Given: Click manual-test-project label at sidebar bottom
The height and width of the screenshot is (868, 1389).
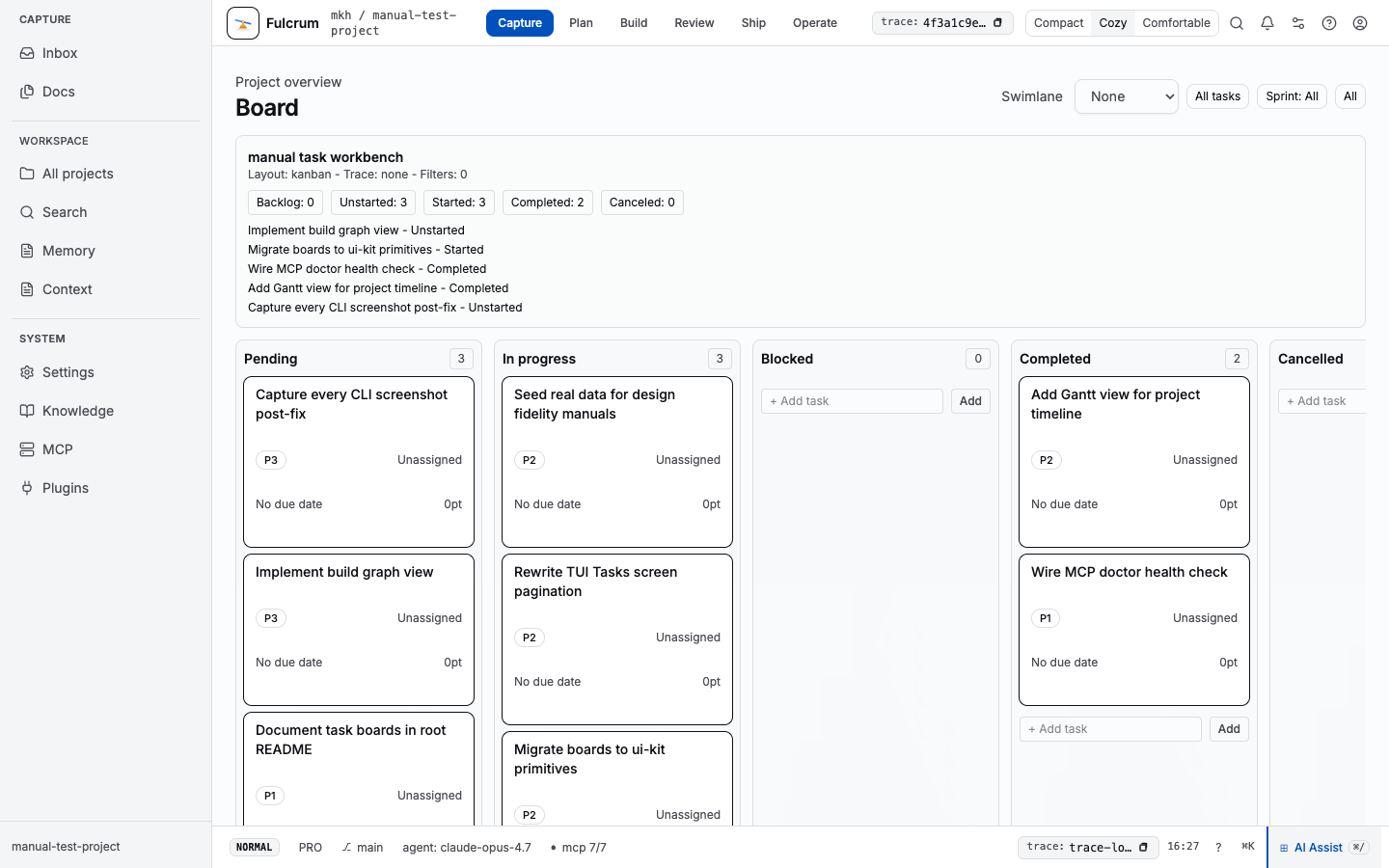Looking at the screenshot, I should point(66,847).
